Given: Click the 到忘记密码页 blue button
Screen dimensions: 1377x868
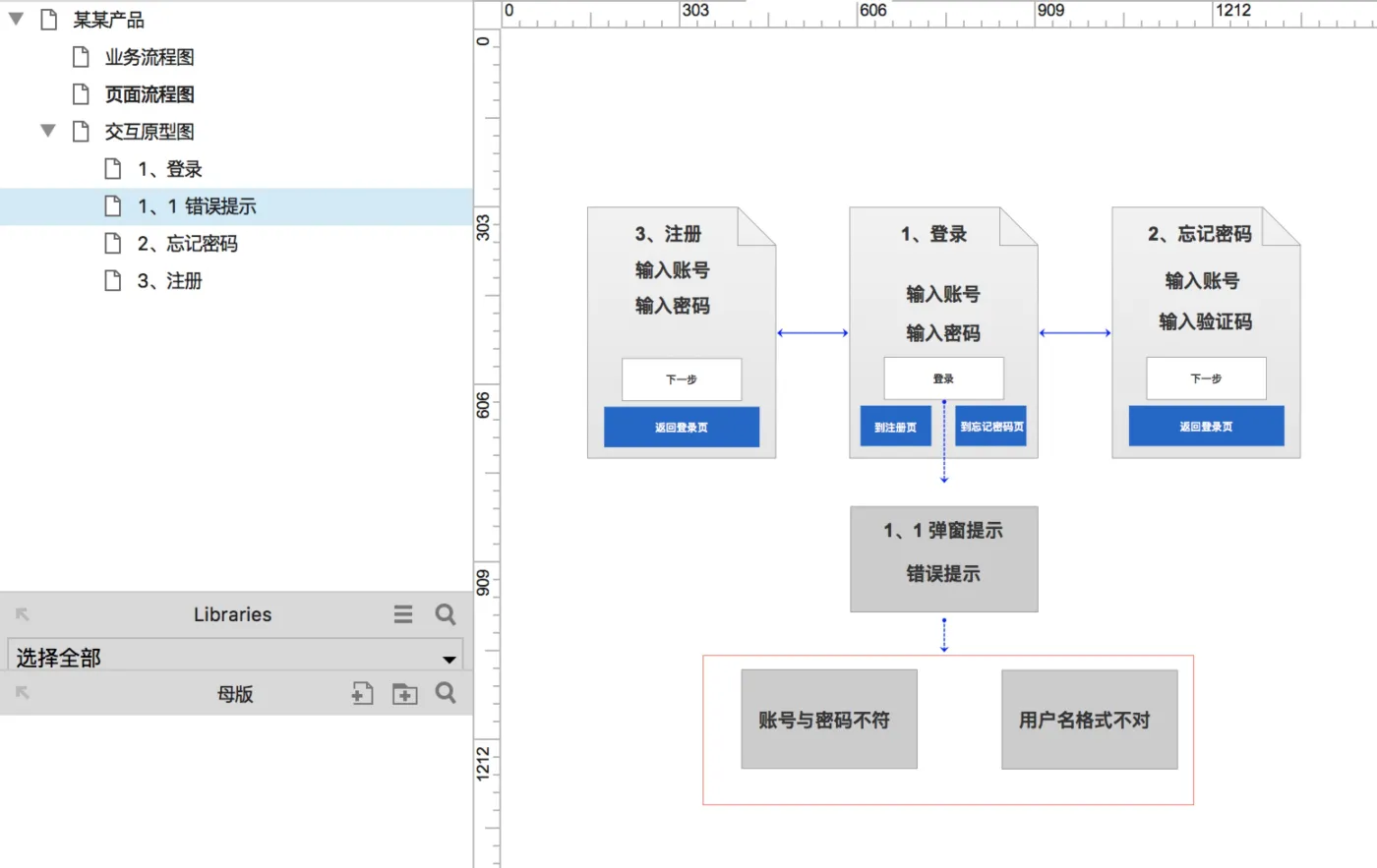Looking at the screenshot, I should [x=991, y=427].
